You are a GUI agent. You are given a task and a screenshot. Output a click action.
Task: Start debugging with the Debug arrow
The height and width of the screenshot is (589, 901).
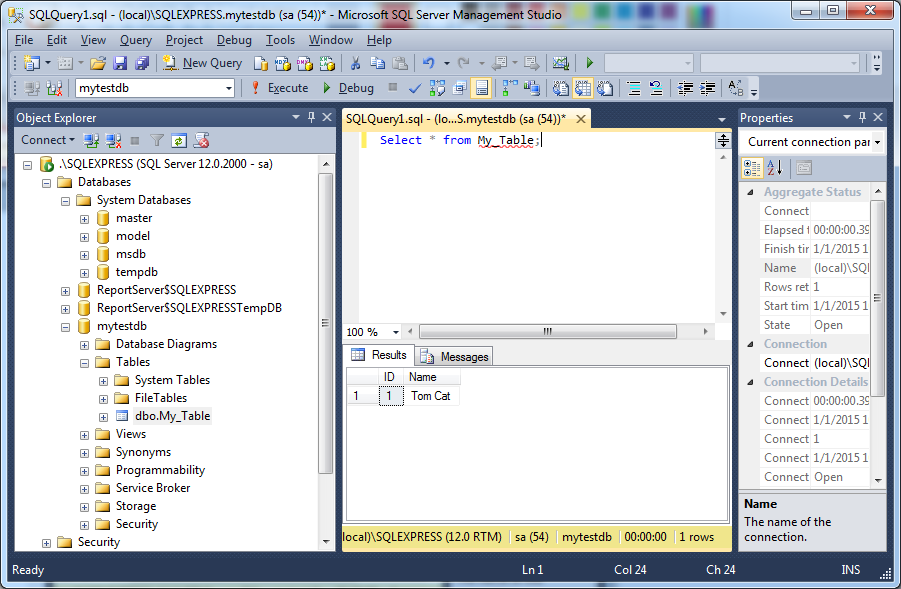348,88
